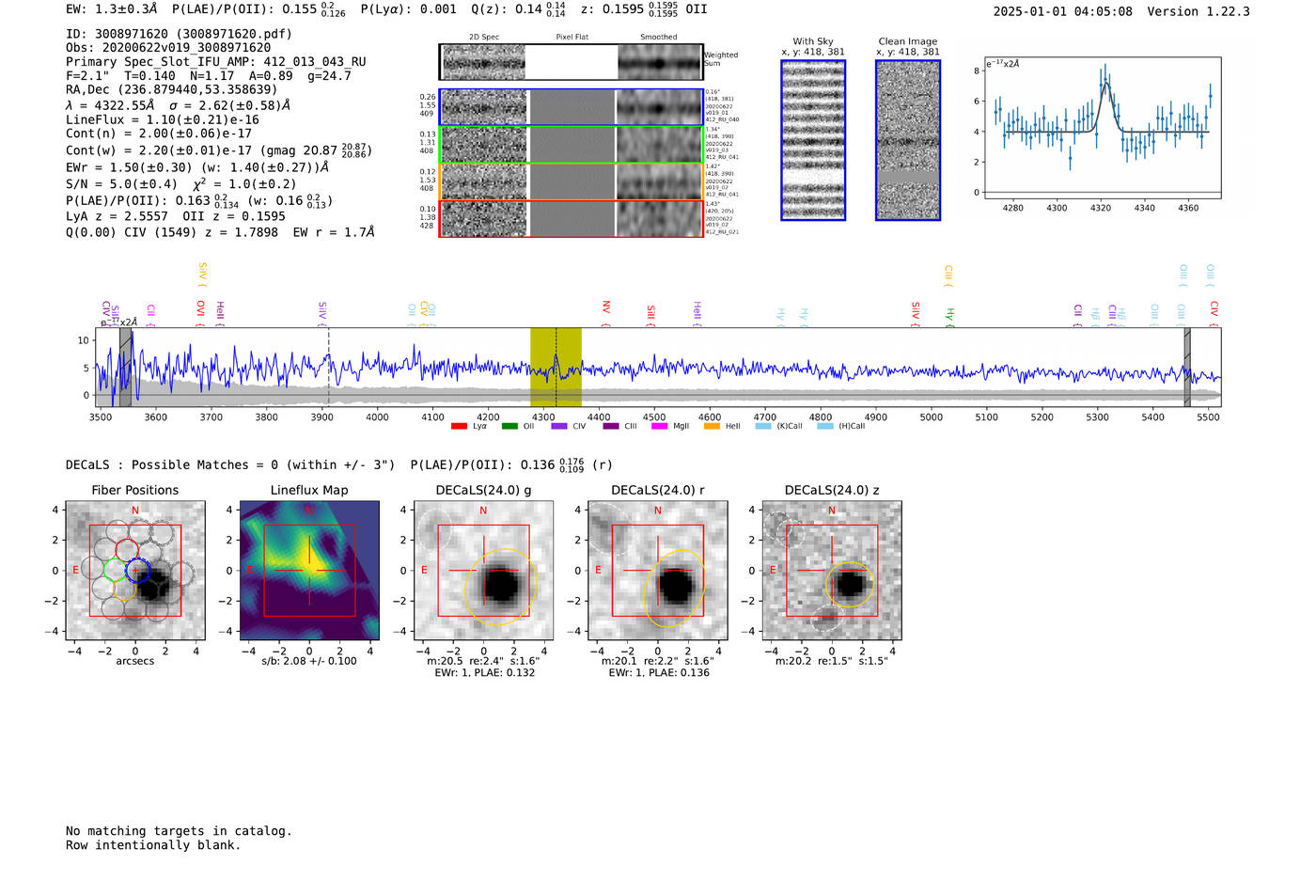Click the red OVI line label
This screenshot has height=896, width=1316.
[200, 312]
